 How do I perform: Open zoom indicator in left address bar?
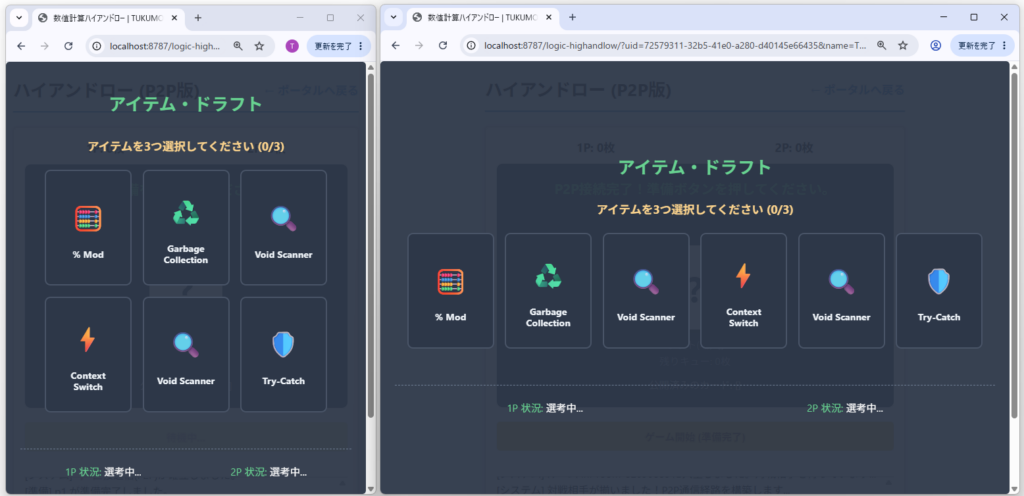(x=238, y=46)
